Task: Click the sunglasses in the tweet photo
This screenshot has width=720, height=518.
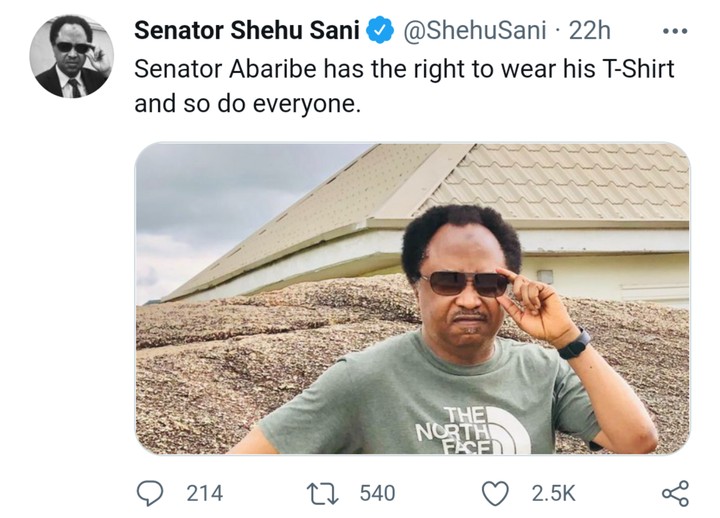Action: pyautogui.click(x=463, y=283)
